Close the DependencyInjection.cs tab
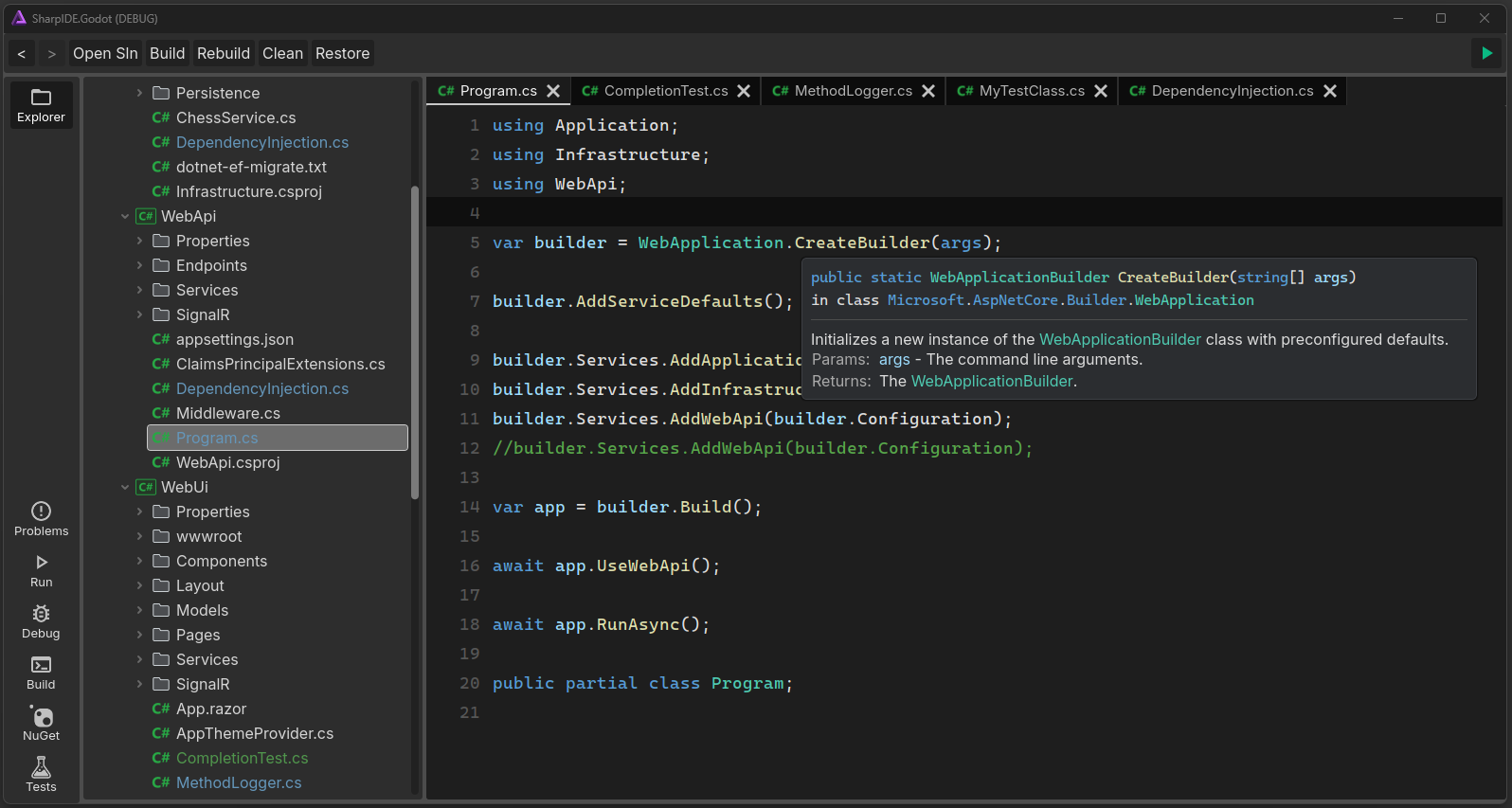 1330,91
